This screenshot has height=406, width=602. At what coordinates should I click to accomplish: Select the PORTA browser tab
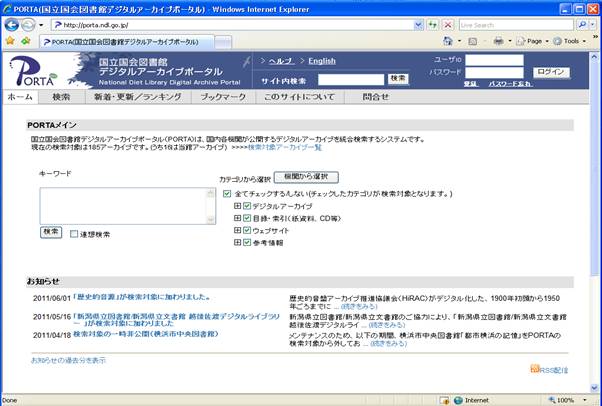127,42
